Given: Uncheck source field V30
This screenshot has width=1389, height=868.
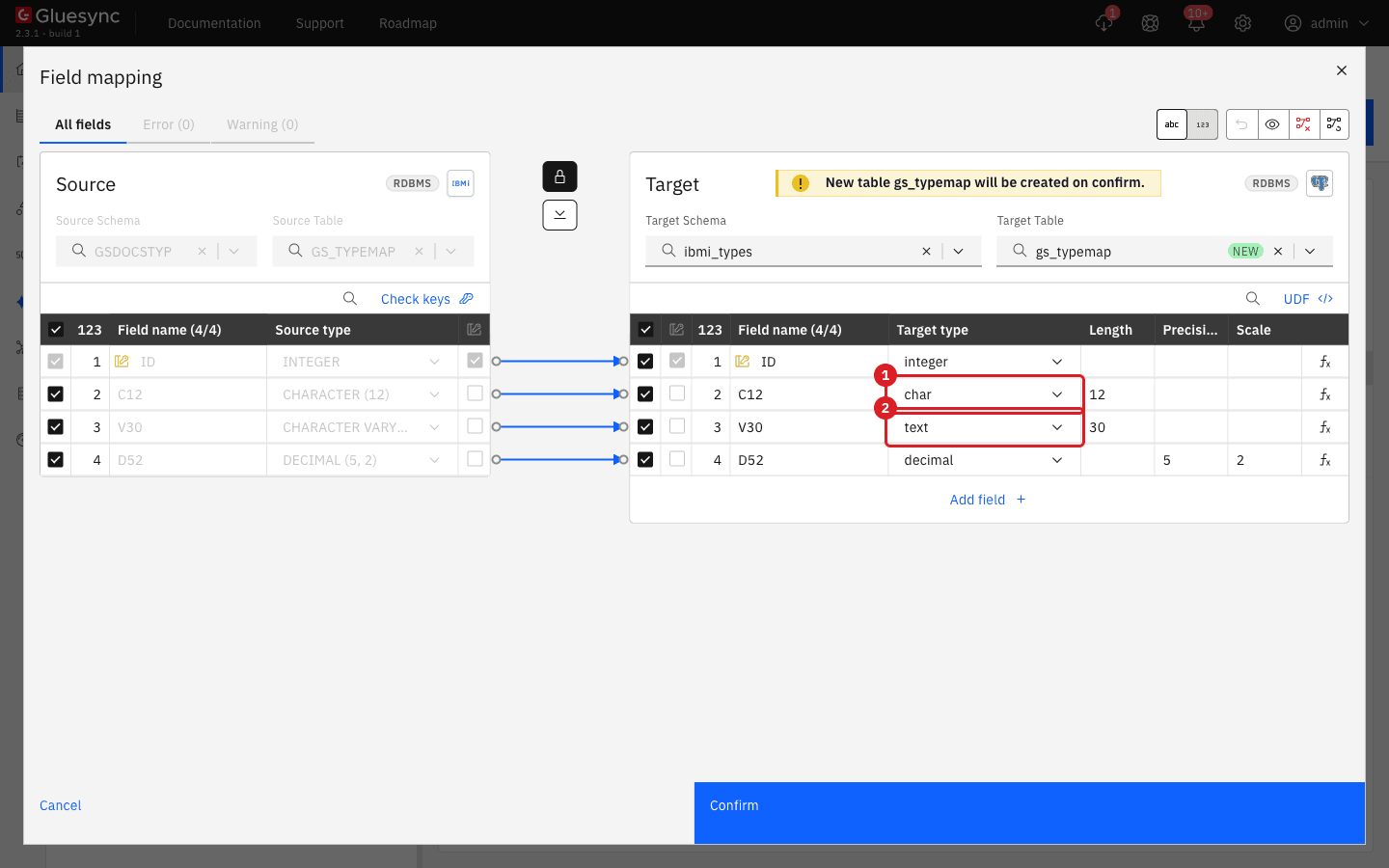Looking at the screenshot, I should [56, 427].
